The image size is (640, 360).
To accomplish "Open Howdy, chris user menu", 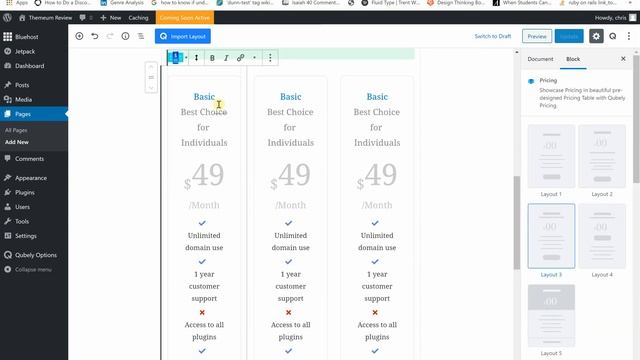I will [x=615, y=18].
